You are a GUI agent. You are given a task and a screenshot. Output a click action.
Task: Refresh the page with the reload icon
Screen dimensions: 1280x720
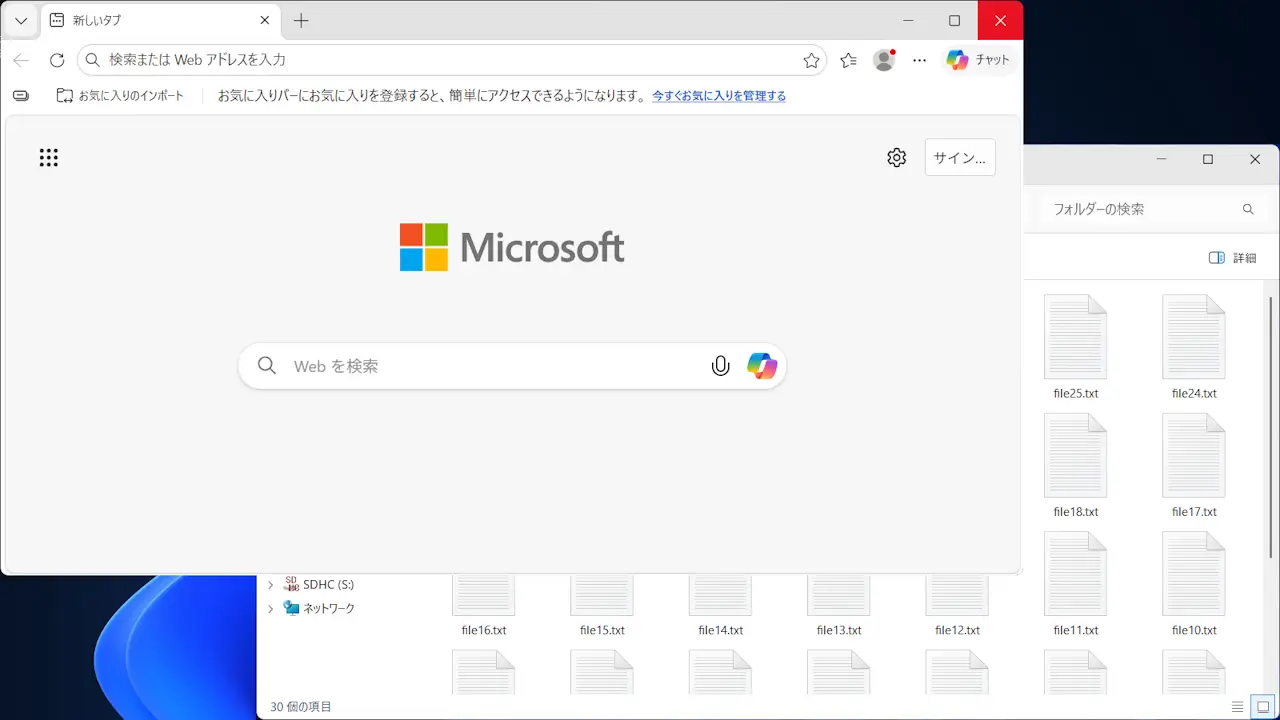click(x=57, y=59)
